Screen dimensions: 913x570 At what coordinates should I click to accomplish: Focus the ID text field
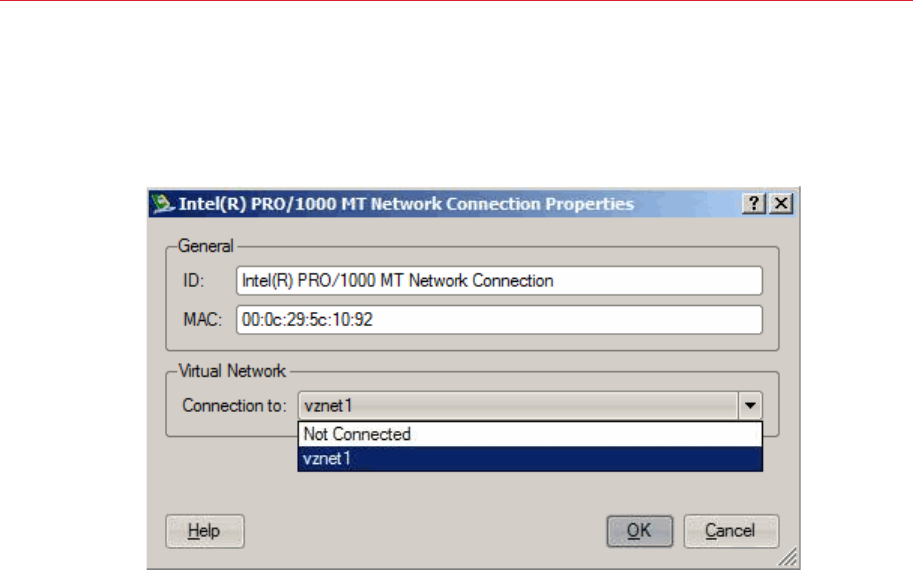pos(499,281)
